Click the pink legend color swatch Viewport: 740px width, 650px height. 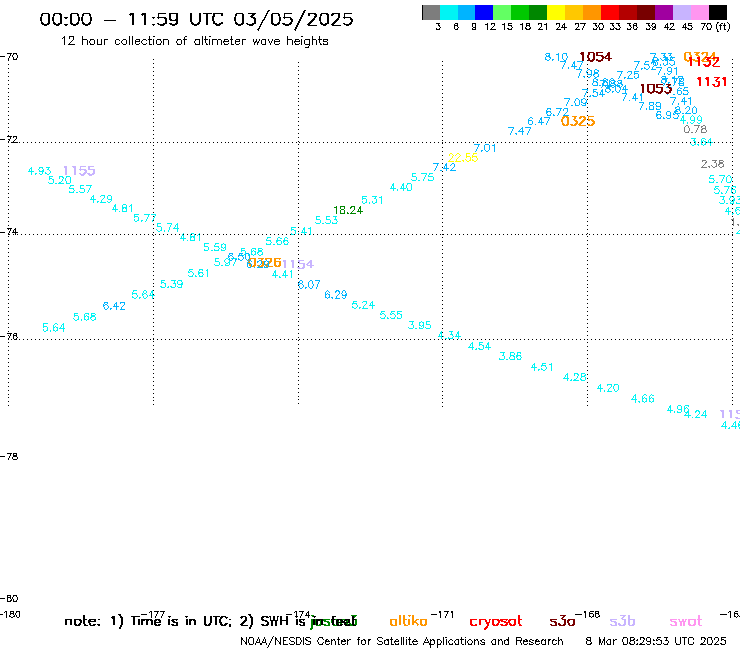699,12
